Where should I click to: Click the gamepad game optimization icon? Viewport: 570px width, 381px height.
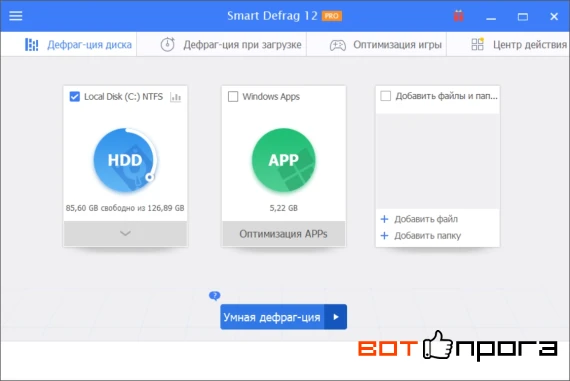(x=338, y=45)
